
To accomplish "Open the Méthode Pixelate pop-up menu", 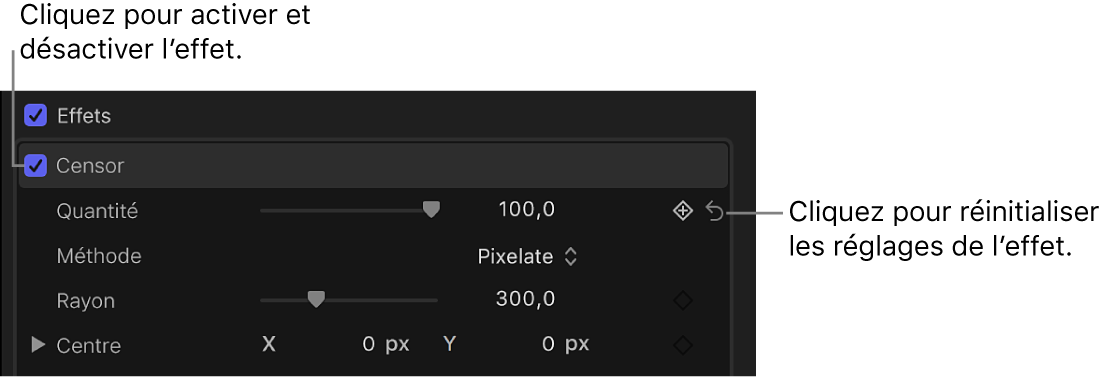I will [528, 256].
